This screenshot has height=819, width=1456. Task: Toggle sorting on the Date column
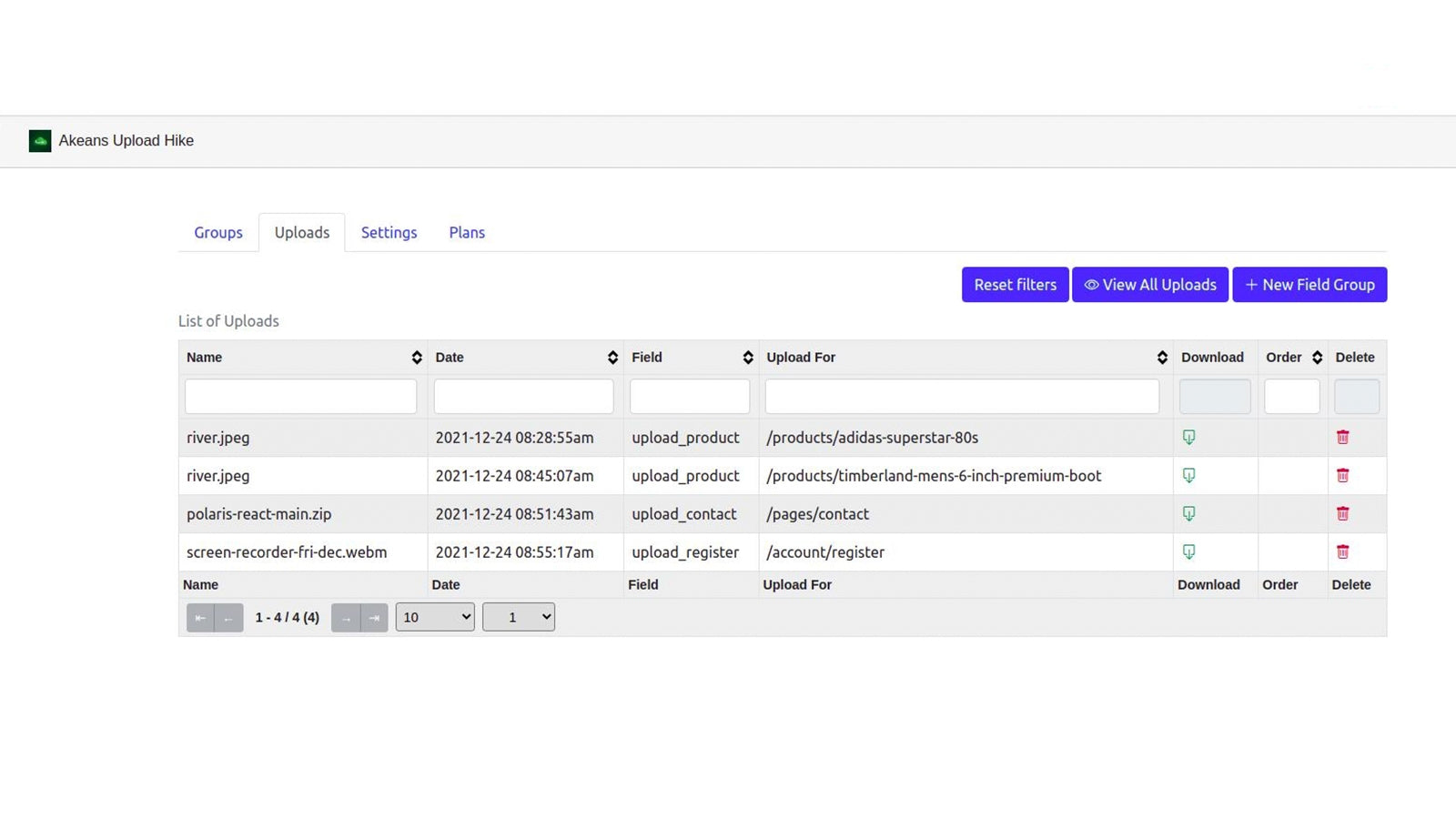[611, 357]
